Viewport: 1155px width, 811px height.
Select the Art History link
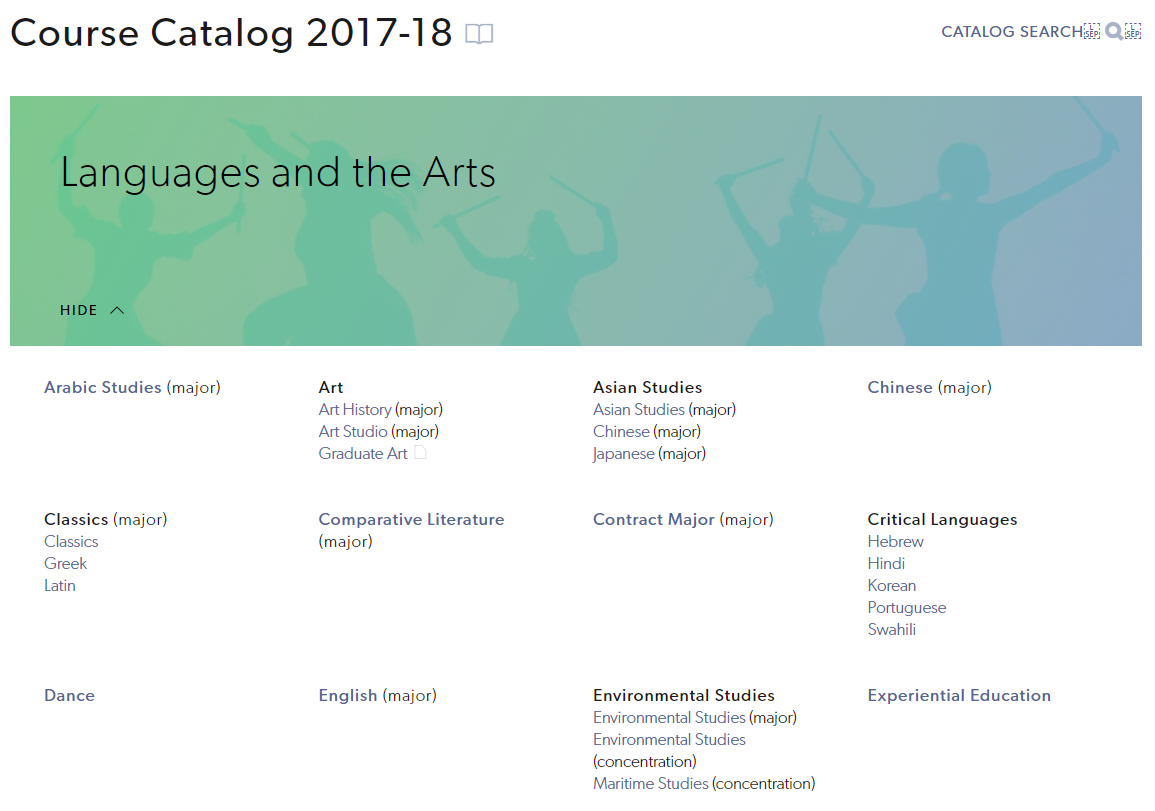click(354, 410)
